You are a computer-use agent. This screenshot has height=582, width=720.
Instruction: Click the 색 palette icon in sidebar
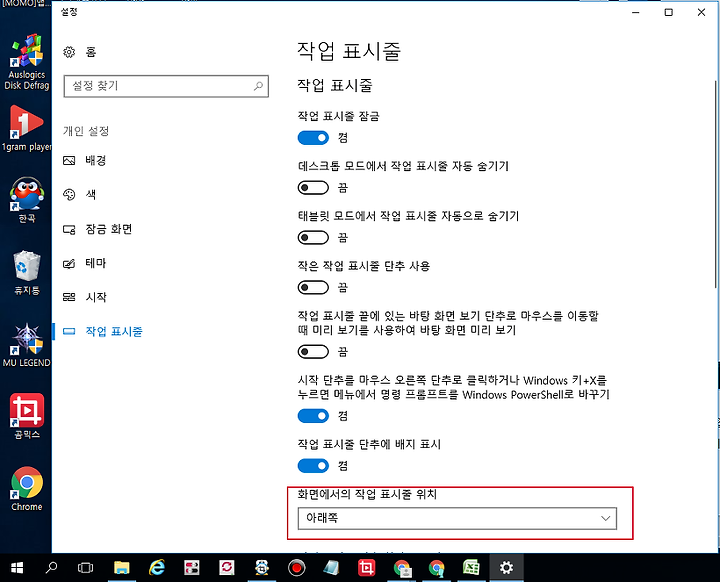tap(69, 195)
